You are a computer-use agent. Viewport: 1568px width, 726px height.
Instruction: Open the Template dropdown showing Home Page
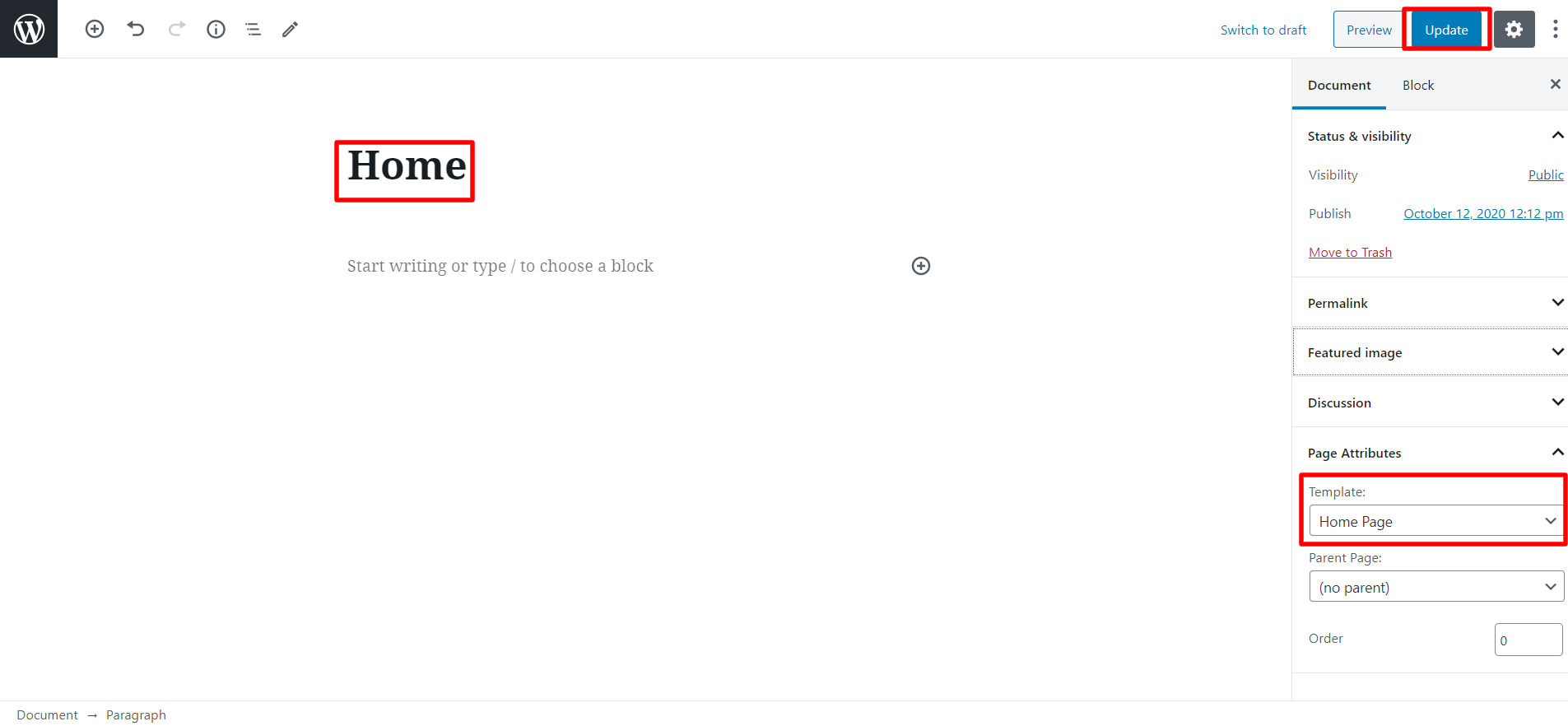click(1436, 521)
